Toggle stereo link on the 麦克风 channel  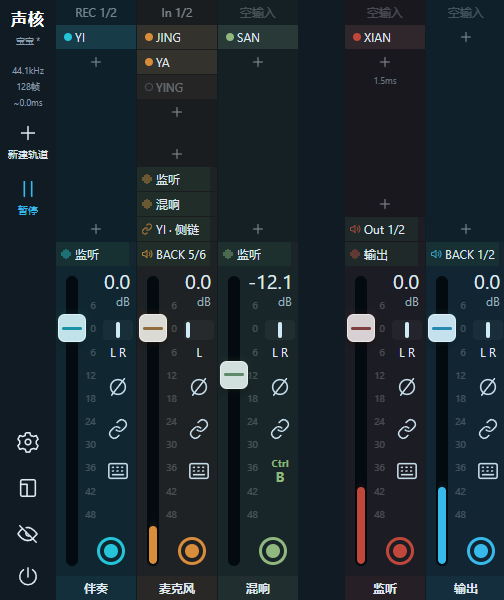199,429
